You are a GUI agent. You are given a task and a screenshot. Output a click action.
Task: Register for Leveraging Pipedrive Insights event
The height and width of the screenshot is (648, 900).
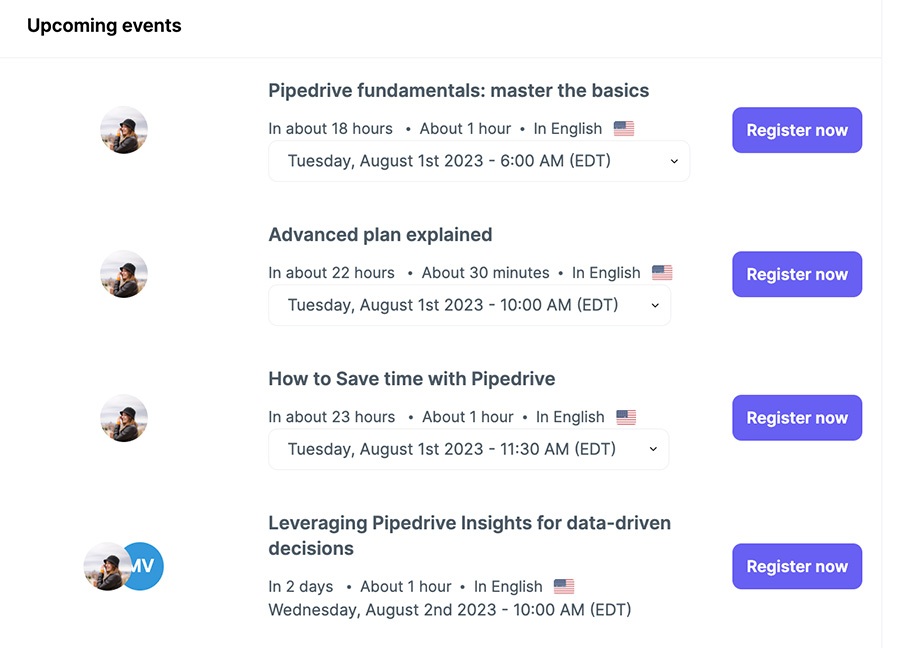point(796,566)
